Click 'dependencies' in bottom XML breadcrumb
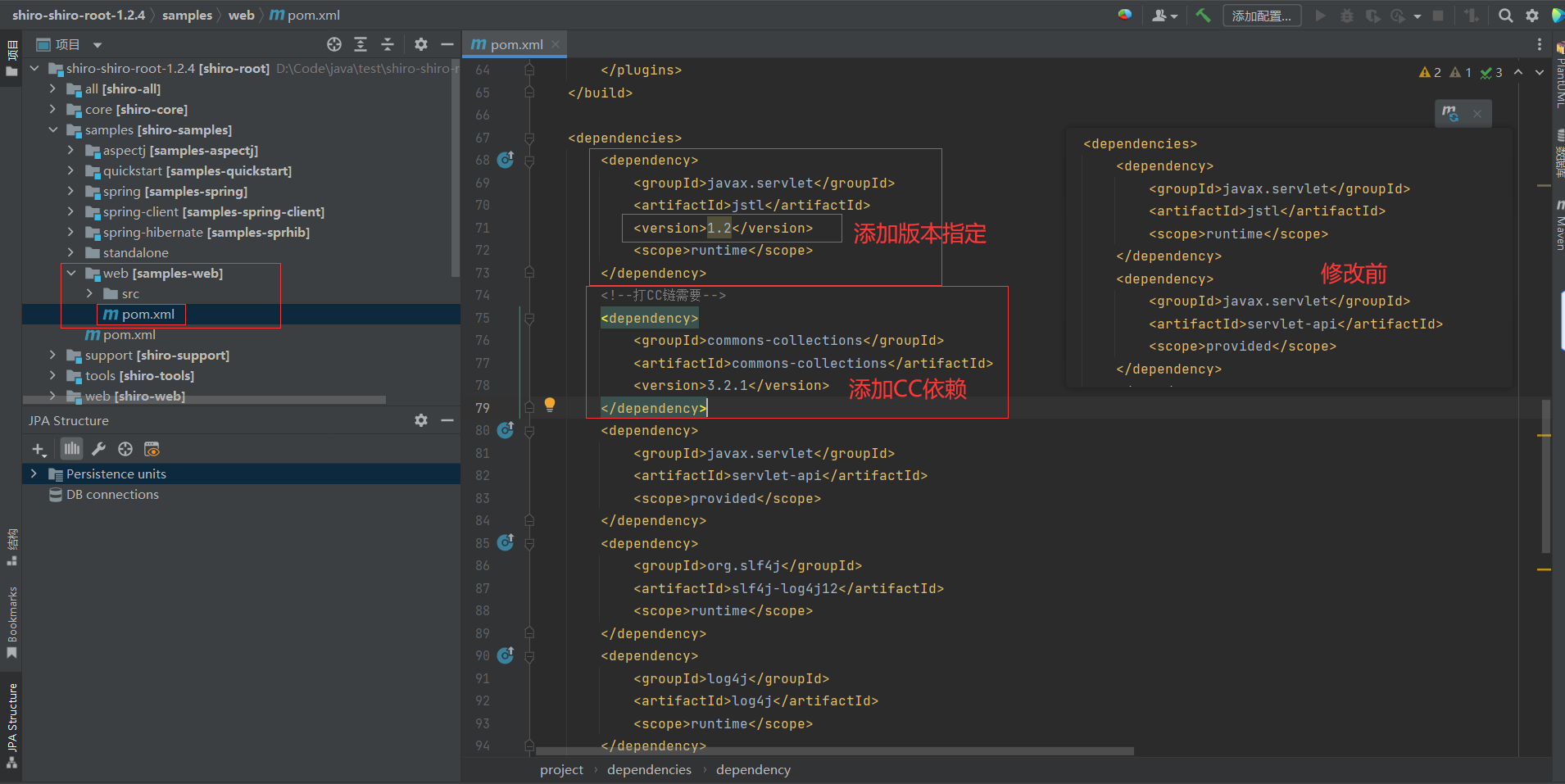This screenshot has width=1565, height=784. [649, 769]
